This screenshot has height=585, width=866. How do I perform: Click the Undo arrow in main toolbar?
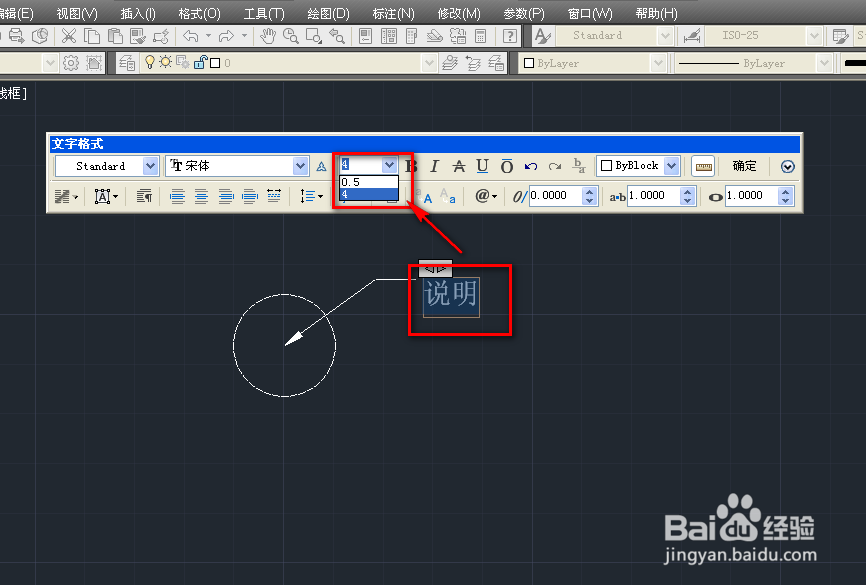191,36
